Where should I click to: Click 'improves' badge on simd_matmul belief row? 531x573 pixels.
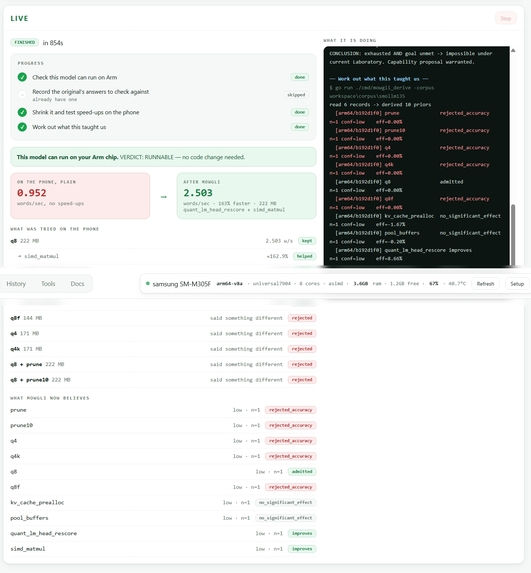(x=302, y=549)
